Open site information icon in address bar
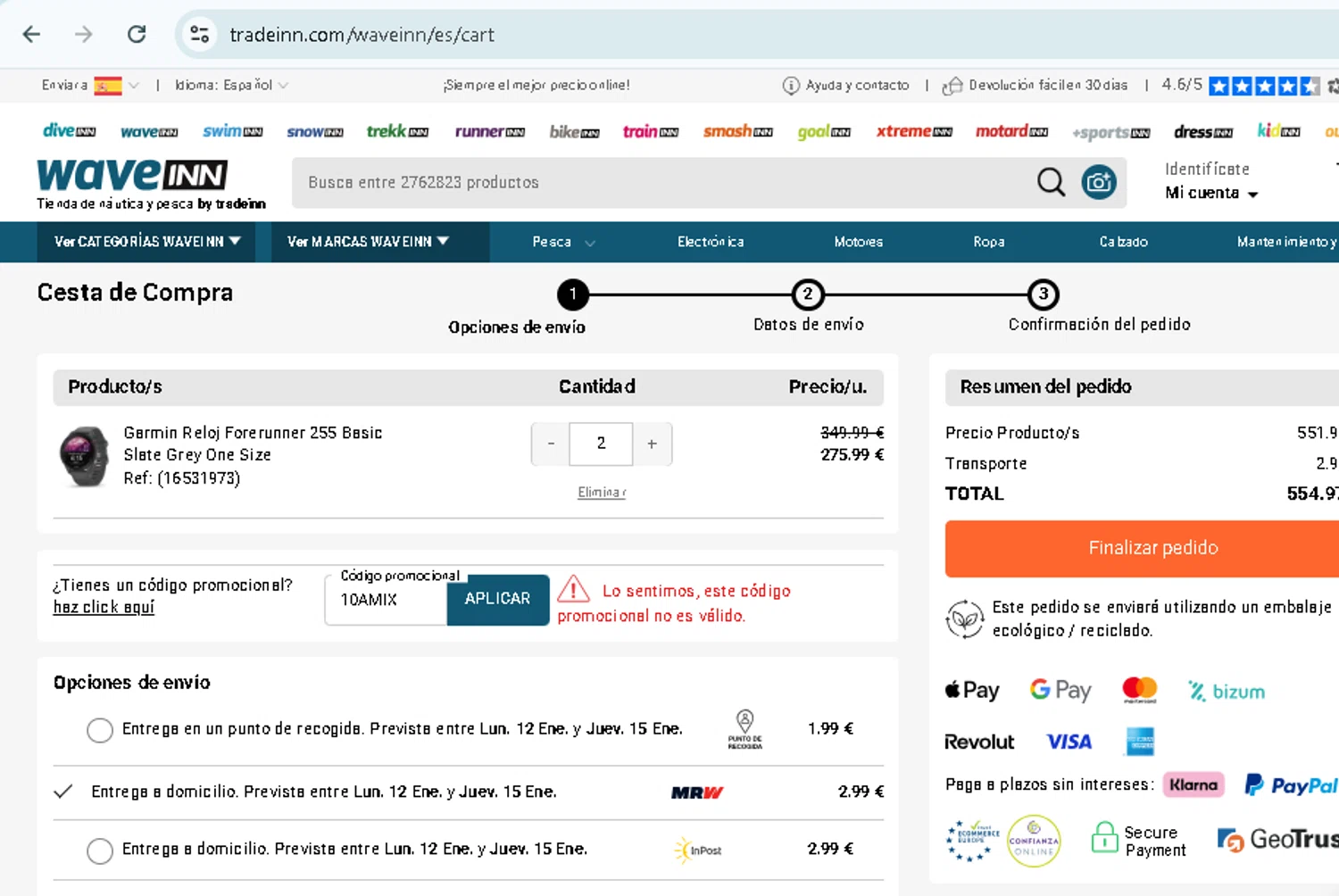 [x=199, y=34]
